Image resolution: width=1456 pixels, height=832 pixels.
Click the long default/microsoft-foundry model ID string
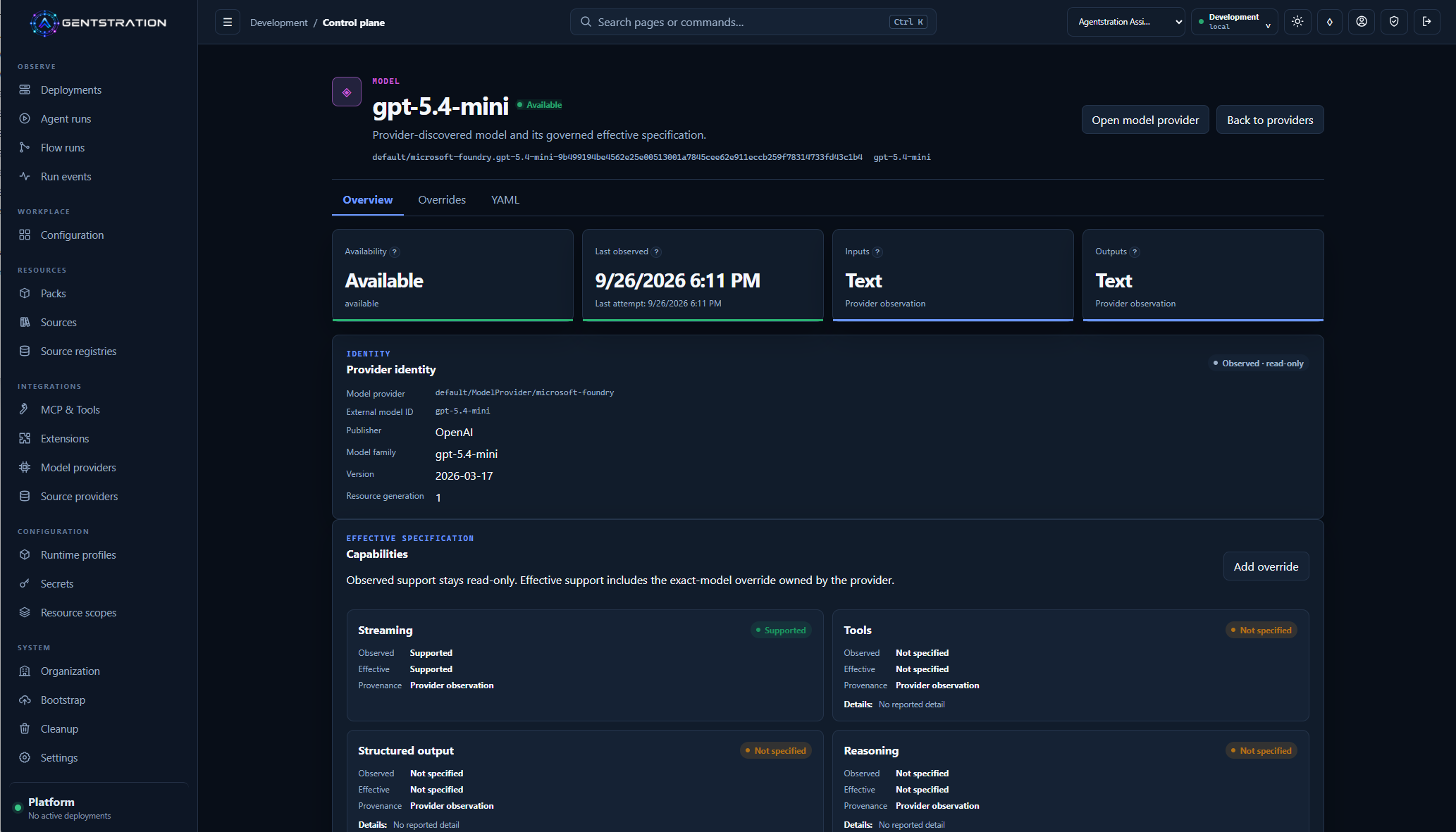click(617, 157)
